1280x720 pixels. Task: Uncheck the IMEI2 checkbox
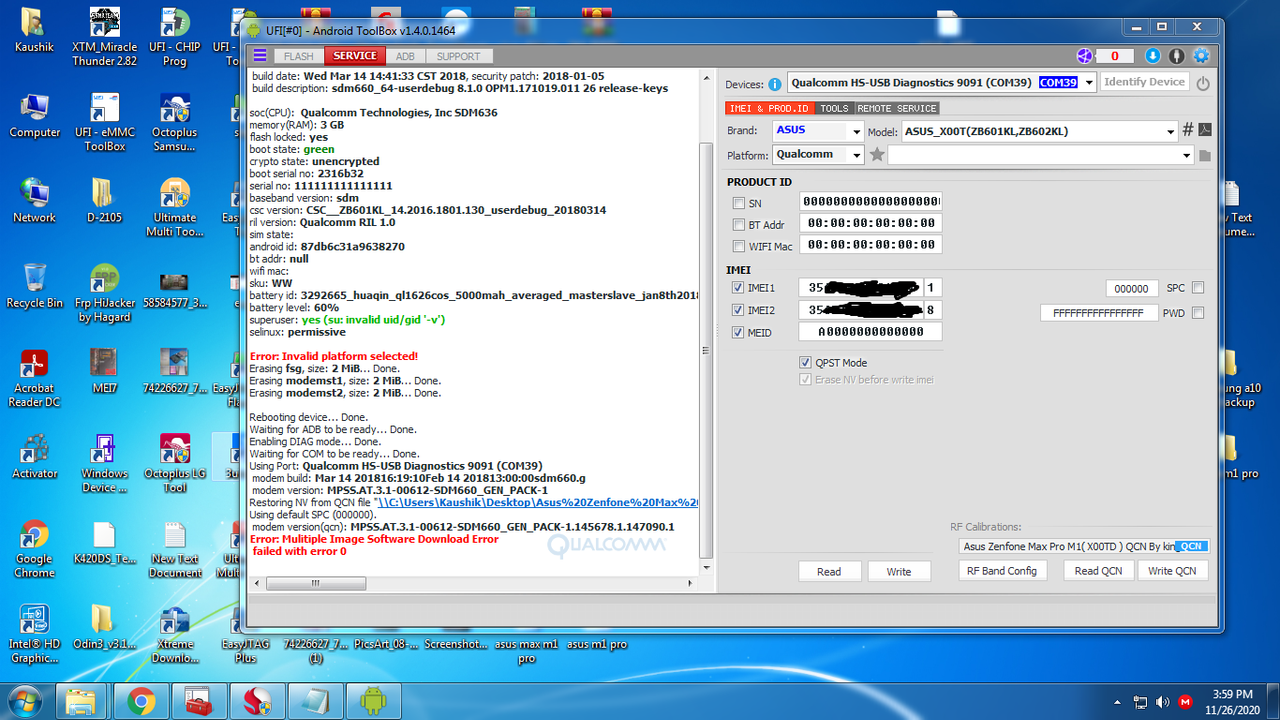pos(738,311)
